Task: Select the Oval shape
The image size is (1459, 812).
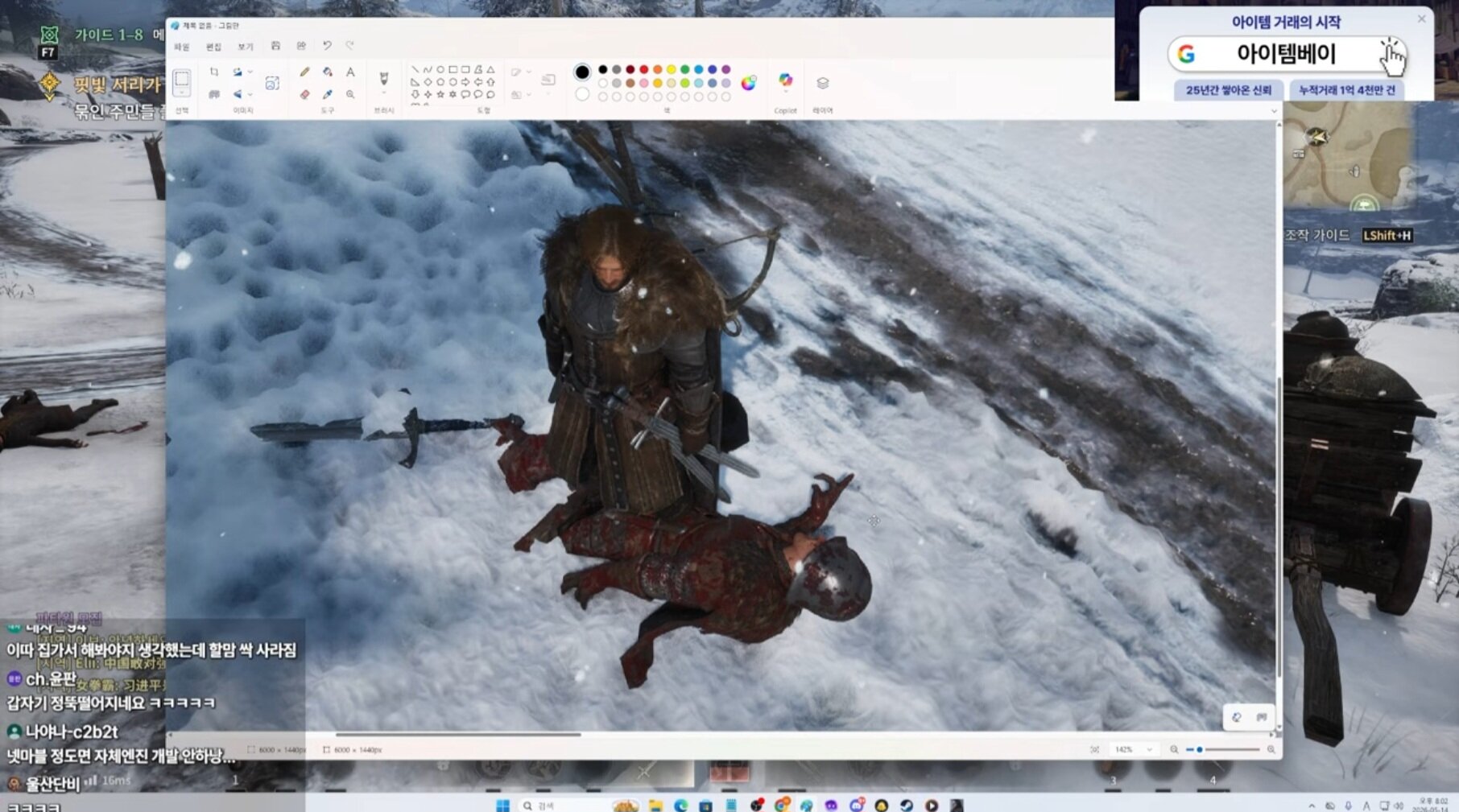Action: [440, 70]
